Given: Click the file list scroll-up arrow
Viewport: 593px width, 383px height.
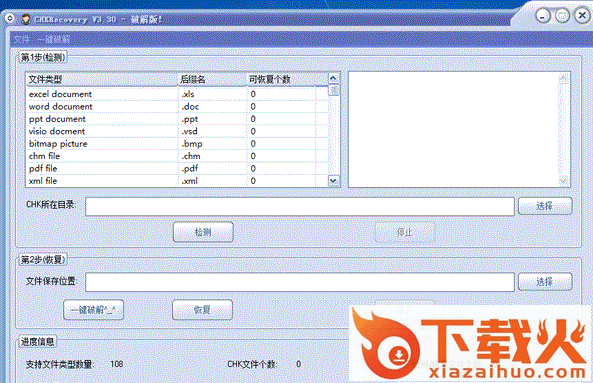Looking at the screenshot, I should coord(333,78).
